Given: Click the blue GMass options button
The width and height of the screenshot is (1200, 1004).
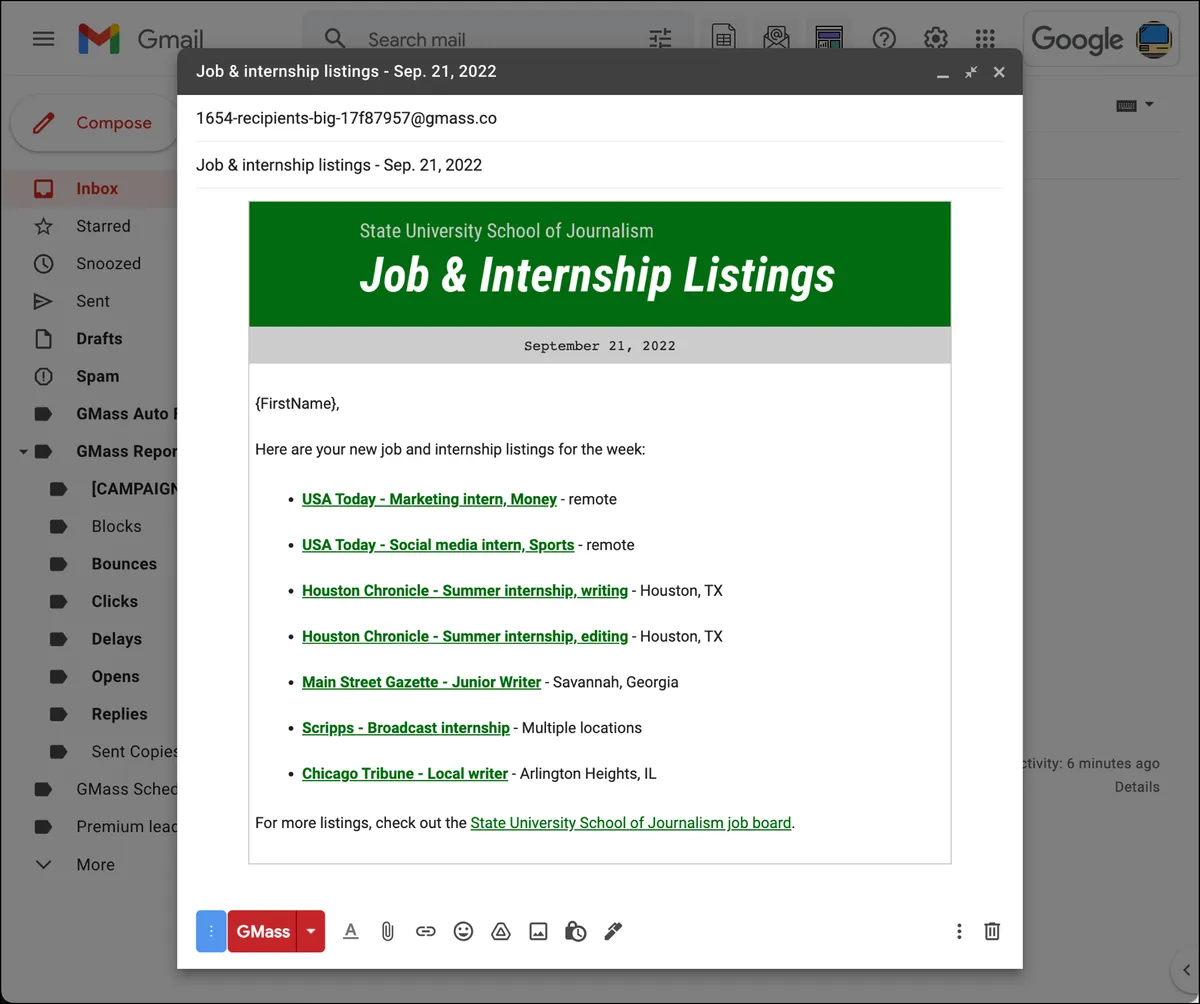Looking at the screenshot, I should click(211, 931).
